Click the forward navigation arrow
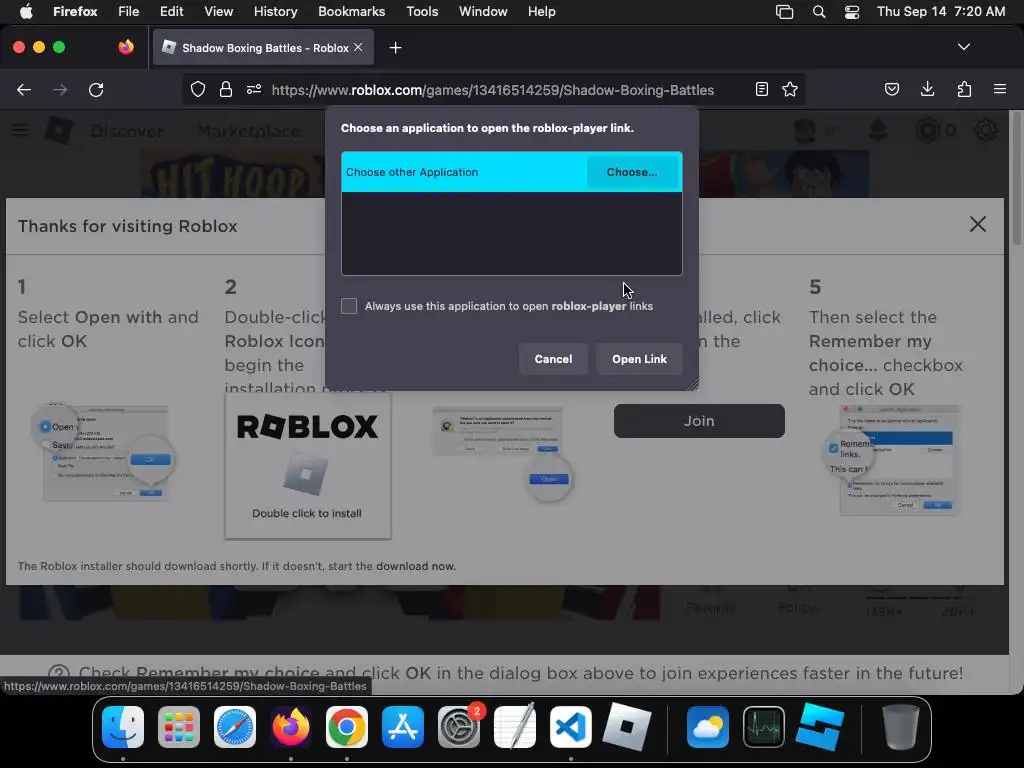Screen dimensions: 1024x768 tap(59, 89)
